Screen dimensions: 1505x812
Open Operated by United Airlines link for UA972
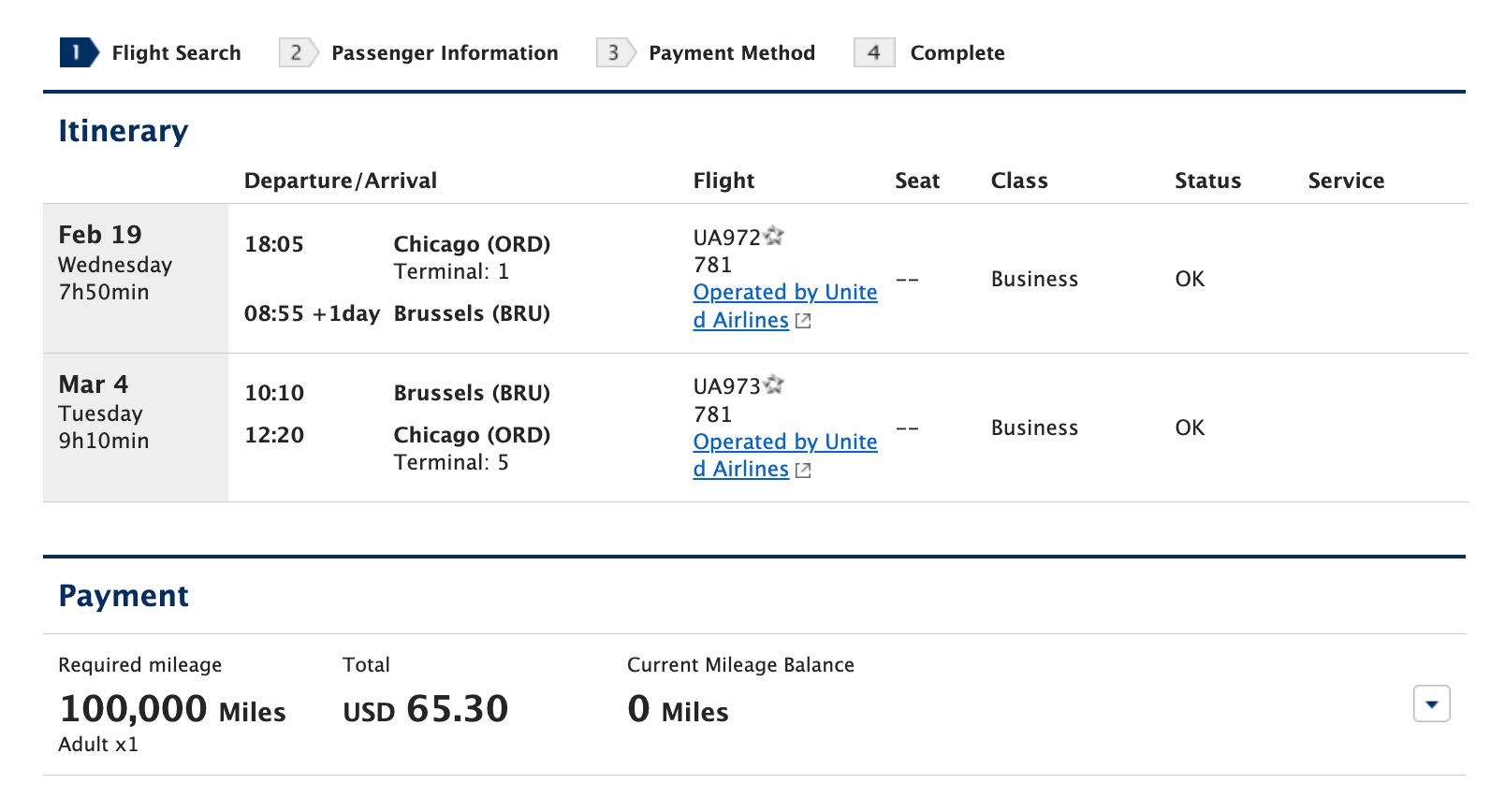tap(786, 293)
